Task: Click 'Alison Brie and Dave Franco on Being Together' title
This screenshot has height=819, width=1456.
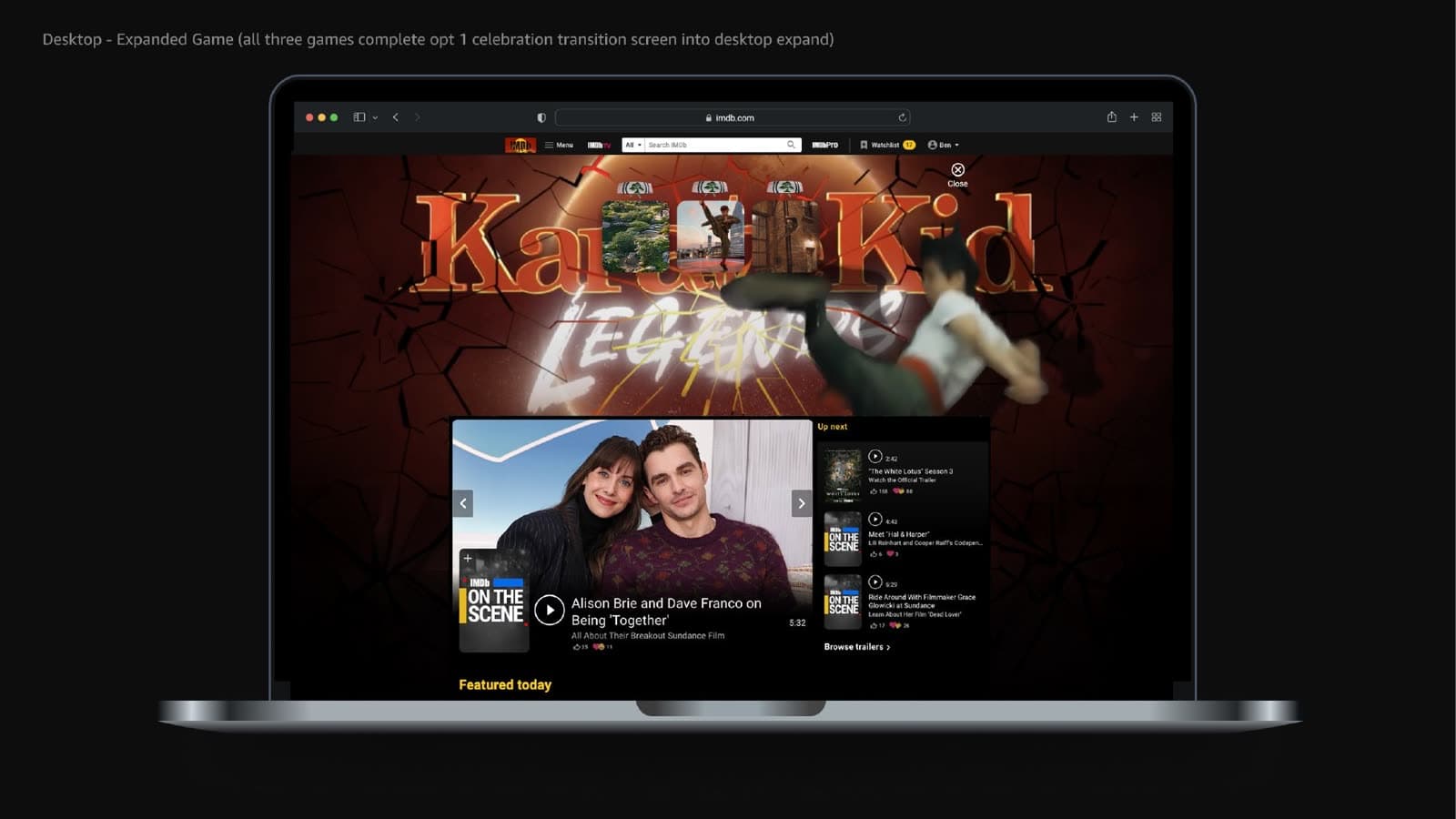Action: click(x=666, y=612)
